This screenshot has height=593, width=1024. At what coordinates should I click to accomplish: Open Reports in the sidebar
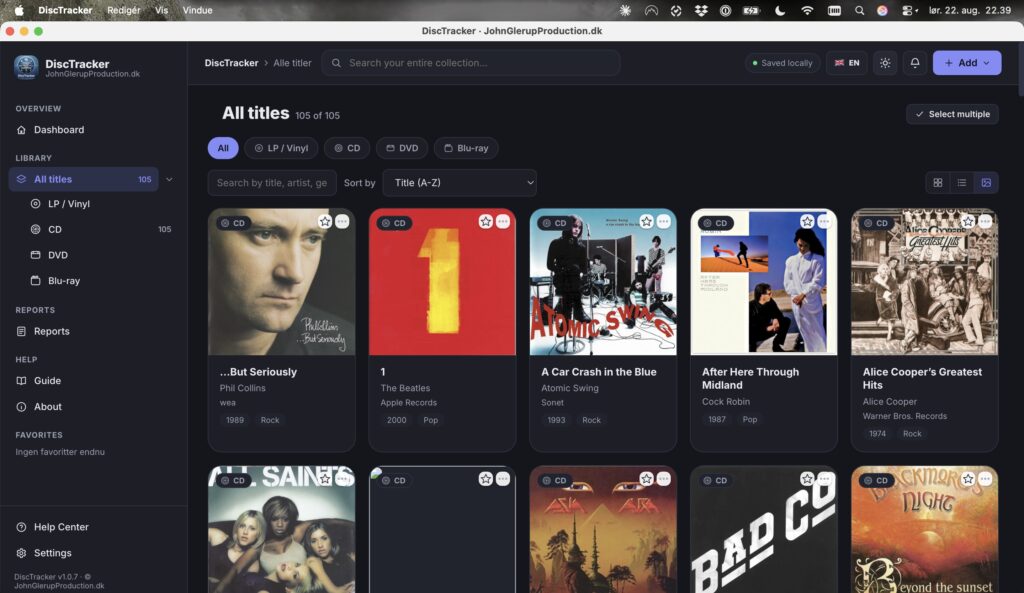click(x=93, y=331)
